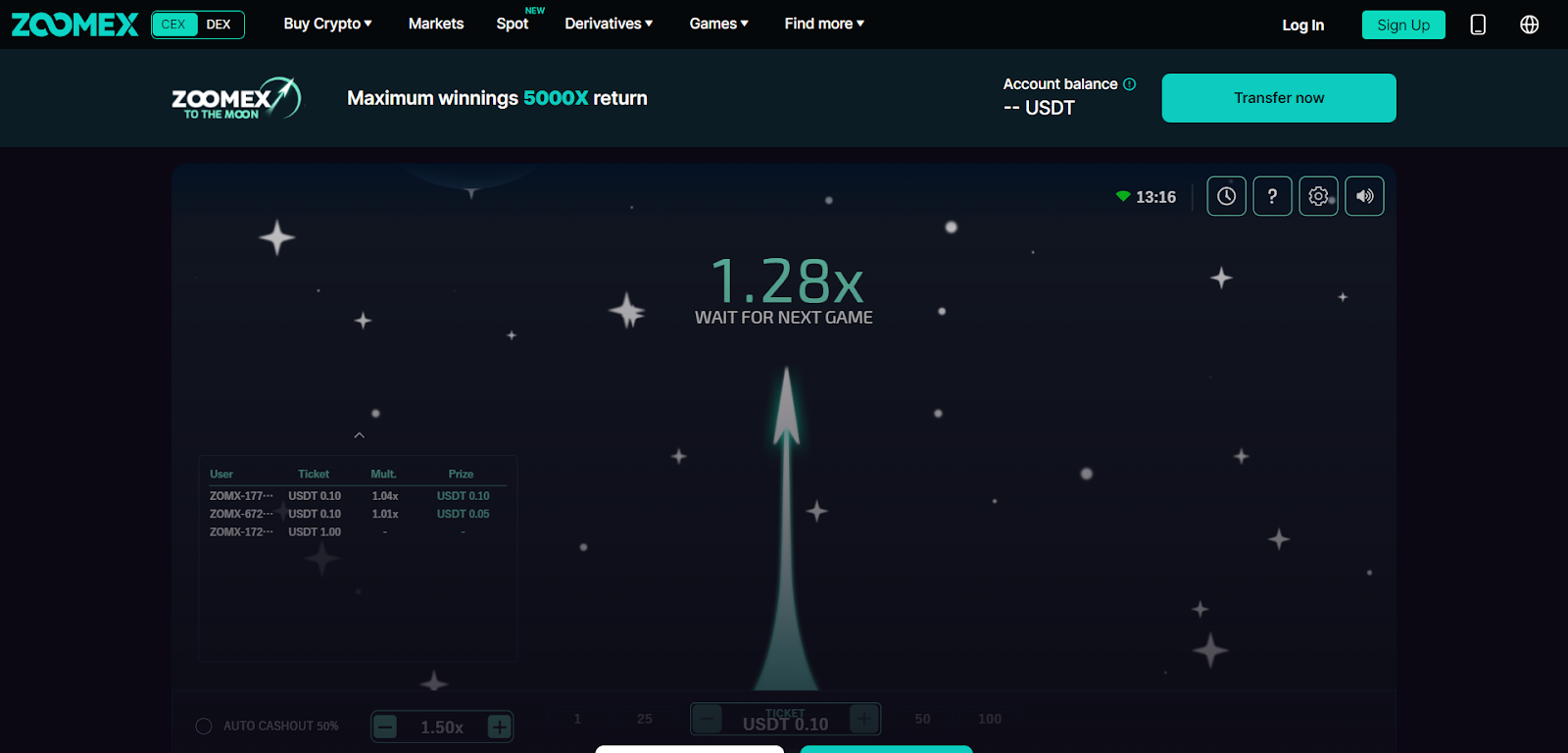Click the USDT 0.05 prize value
The height and width of the screenshot is (753, 1568).
pos(463,514)
